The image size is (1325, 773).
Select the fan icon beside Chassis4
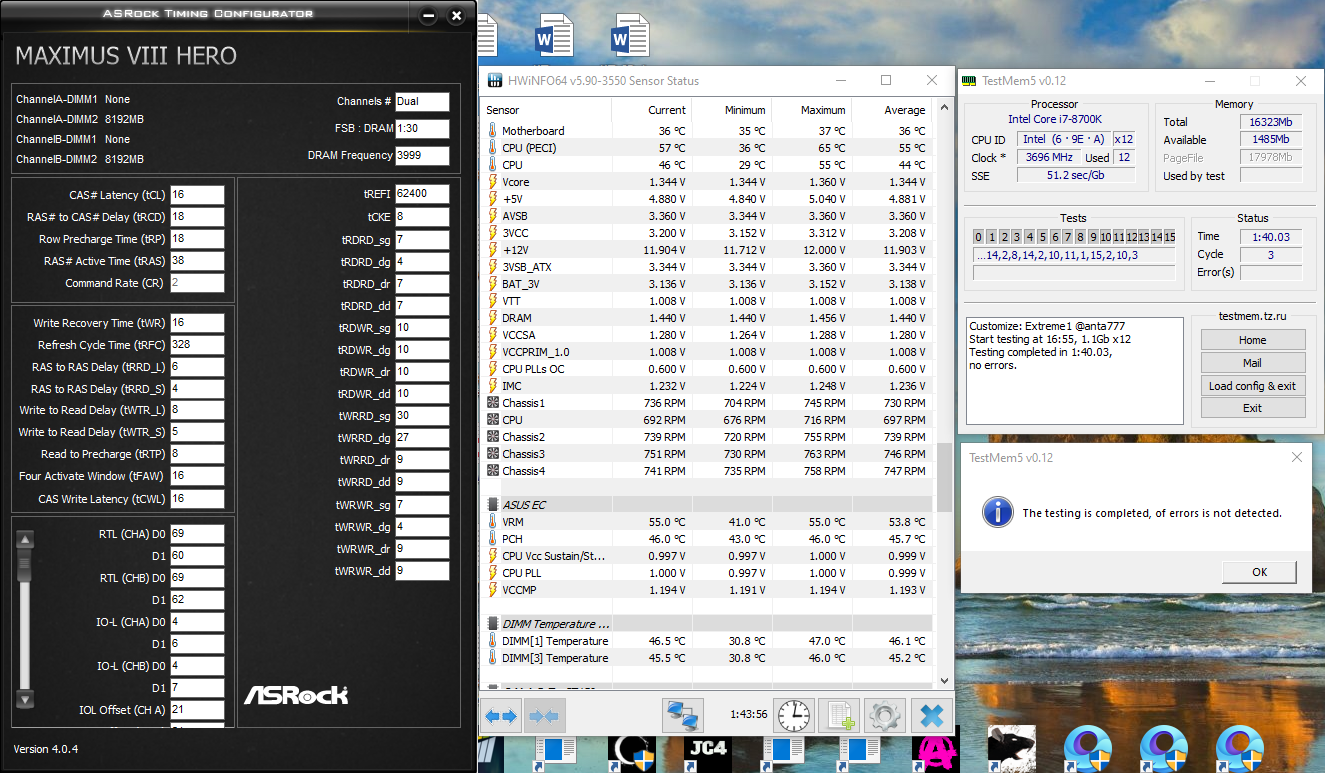pyautogui.click(x=492, y=471)
